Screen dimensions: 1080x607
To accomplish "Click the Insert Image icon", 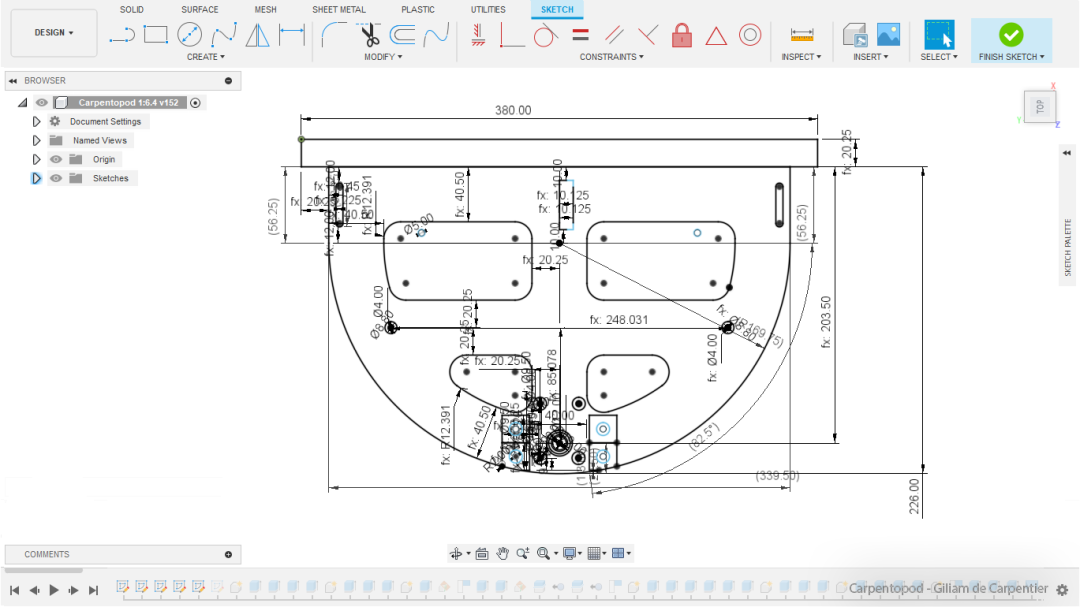I will coord(888,35).
